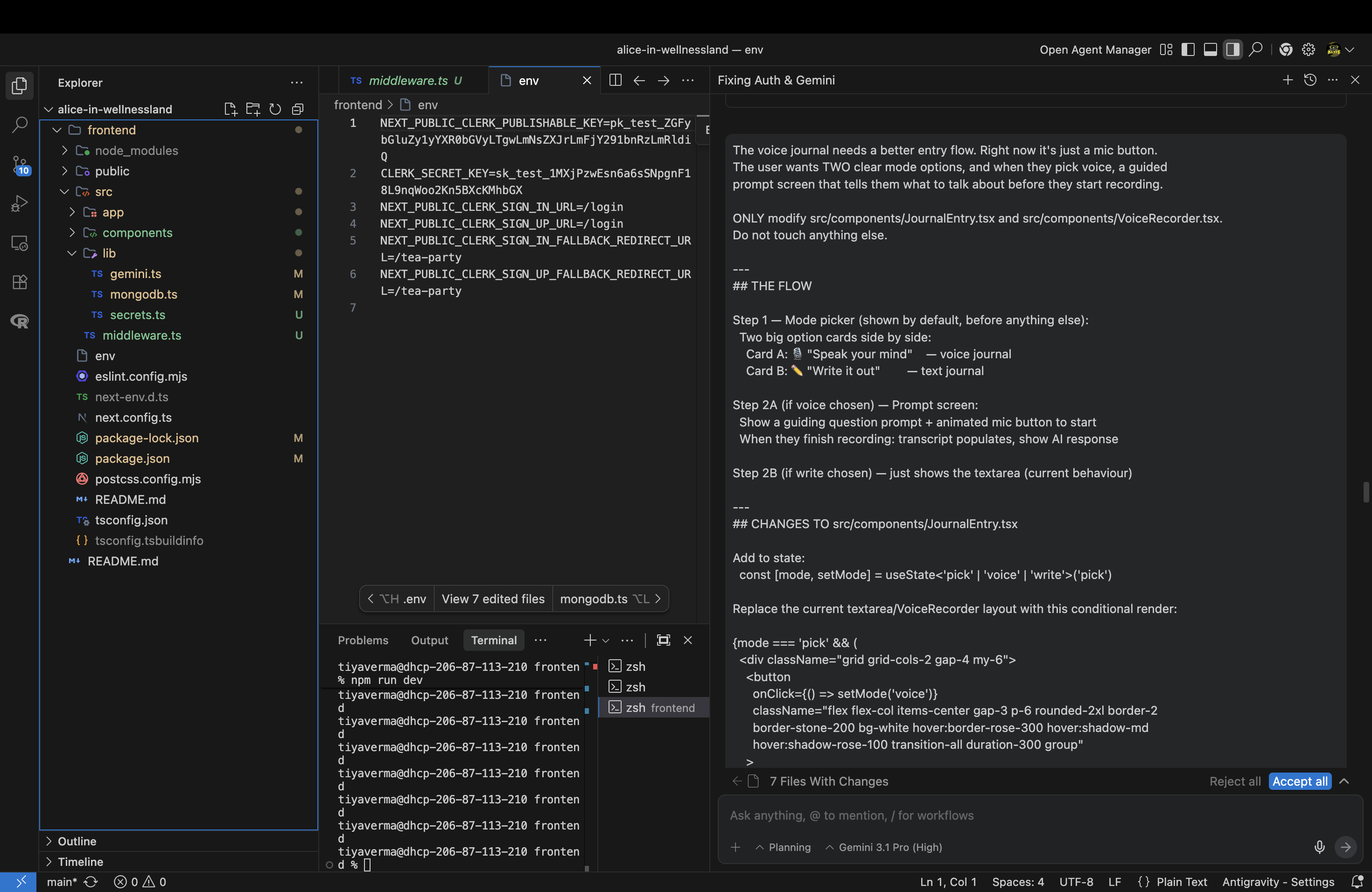Open the Source Control view with badge
Screen dimensions: 1372x892
tap(20, 165)
